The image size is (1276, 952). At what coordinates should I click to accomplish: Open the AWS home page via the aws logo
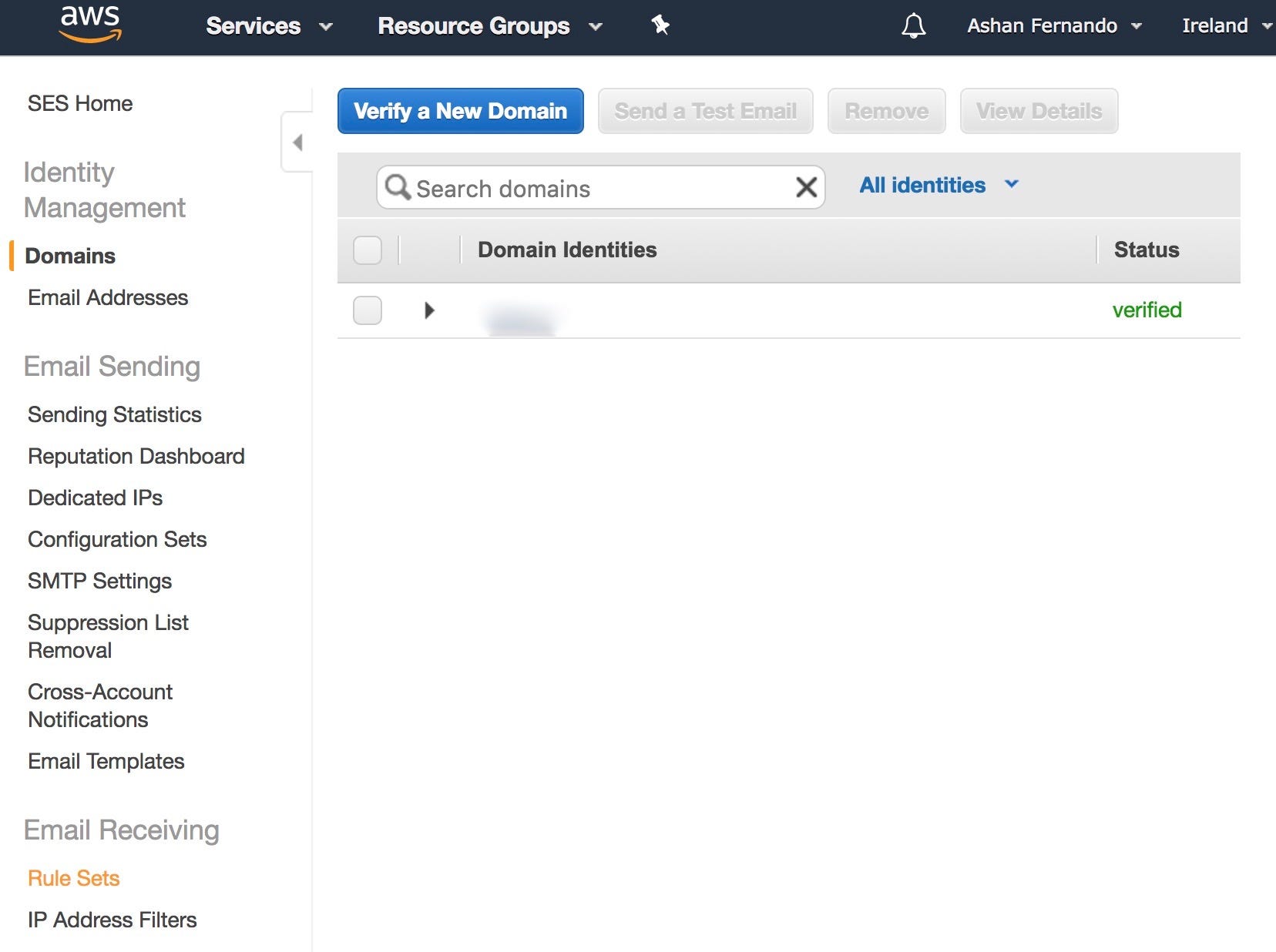(x=87, y=25)
